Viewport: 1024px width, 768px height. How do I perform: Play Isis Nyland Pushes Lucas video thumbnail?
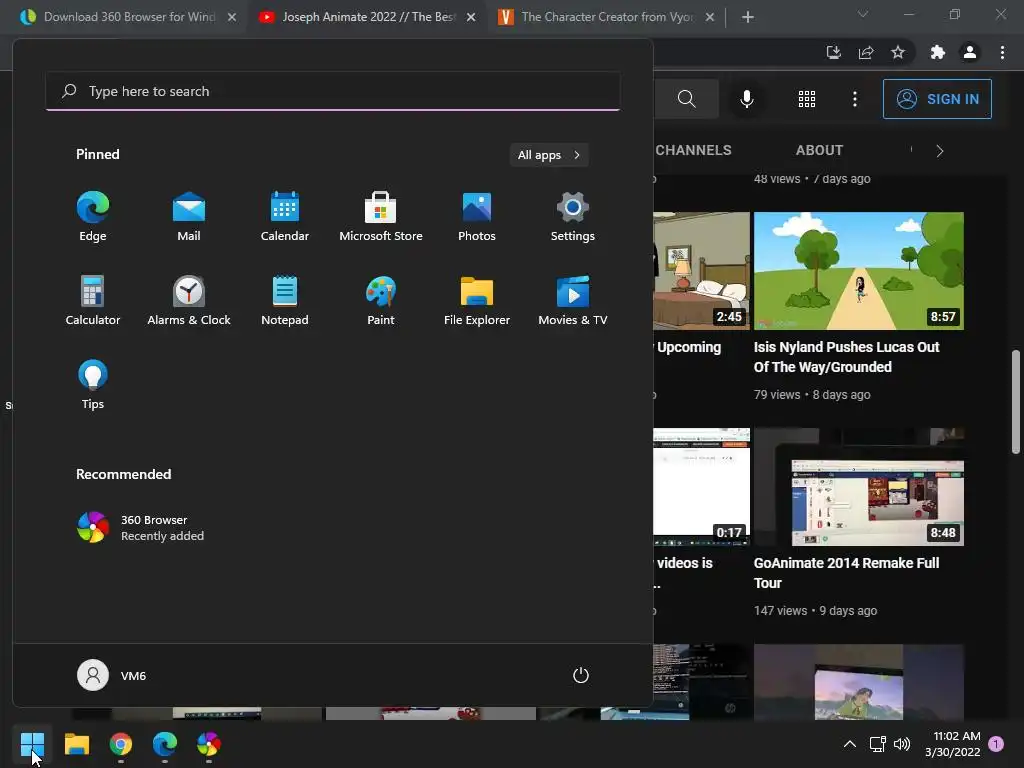858,270
